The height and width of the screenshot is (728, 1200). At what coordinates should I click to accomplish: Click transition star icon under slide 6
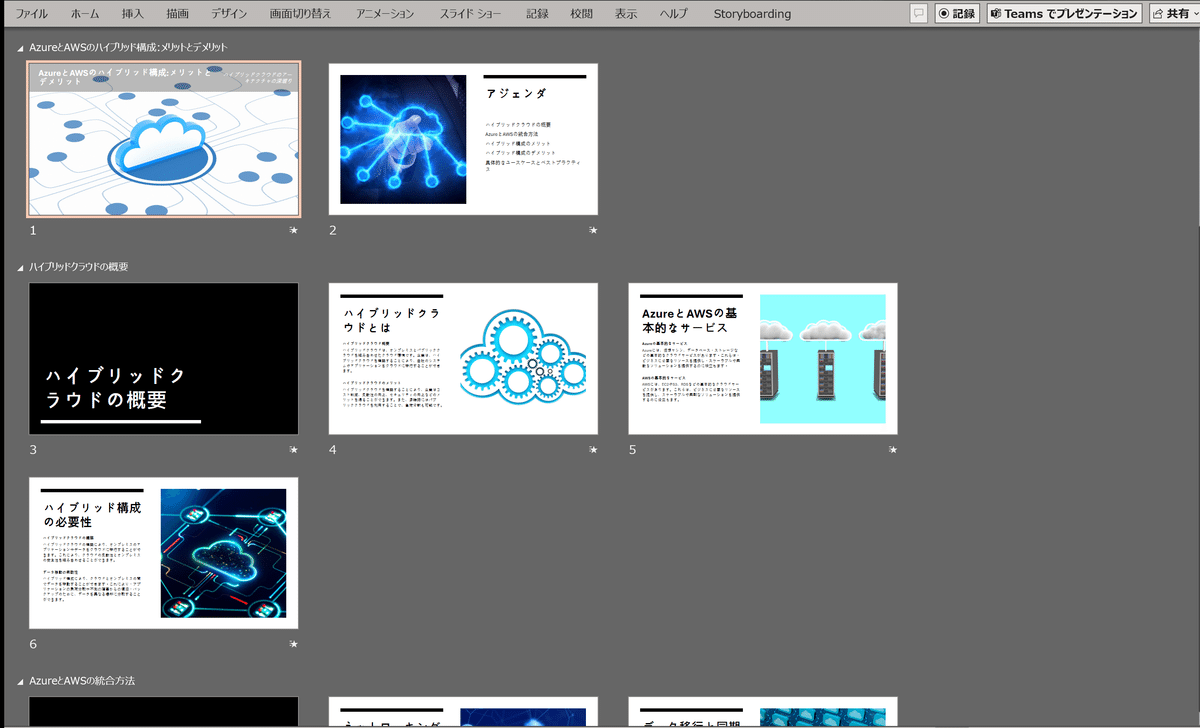click(x=293, y=645)
